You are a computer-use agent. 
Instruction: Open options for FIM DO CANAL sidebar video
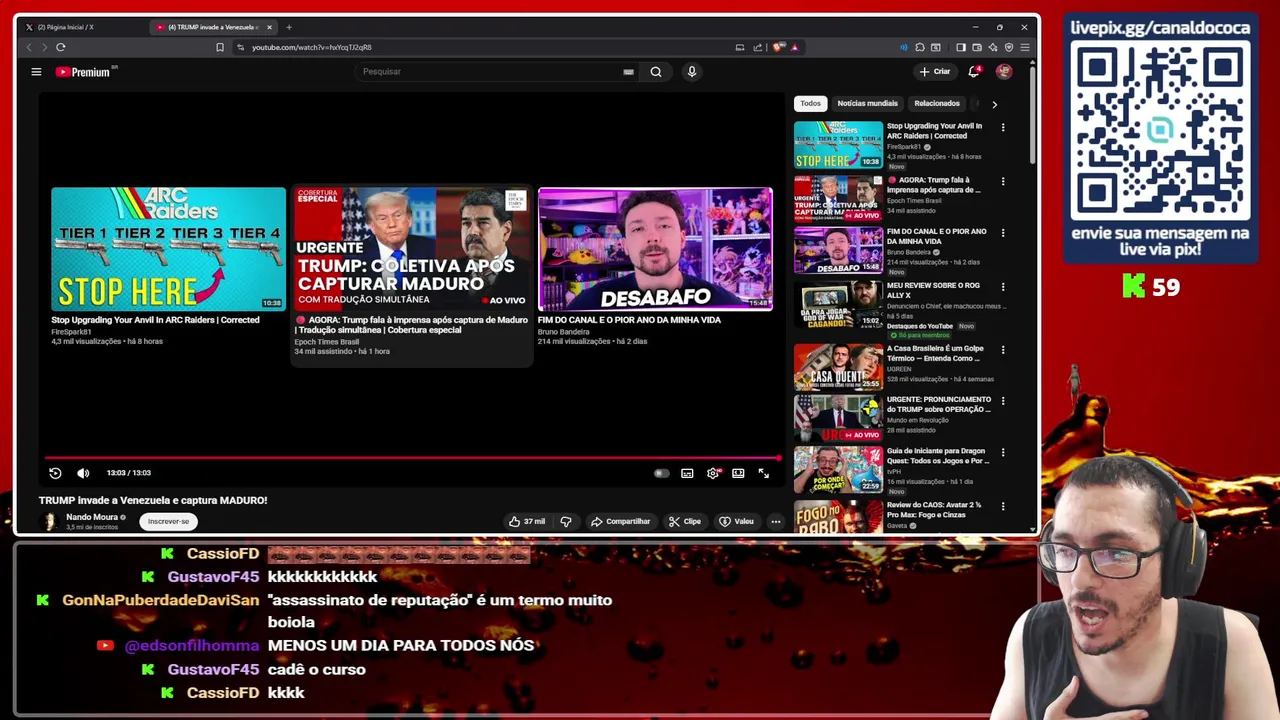pos(1003,233)
